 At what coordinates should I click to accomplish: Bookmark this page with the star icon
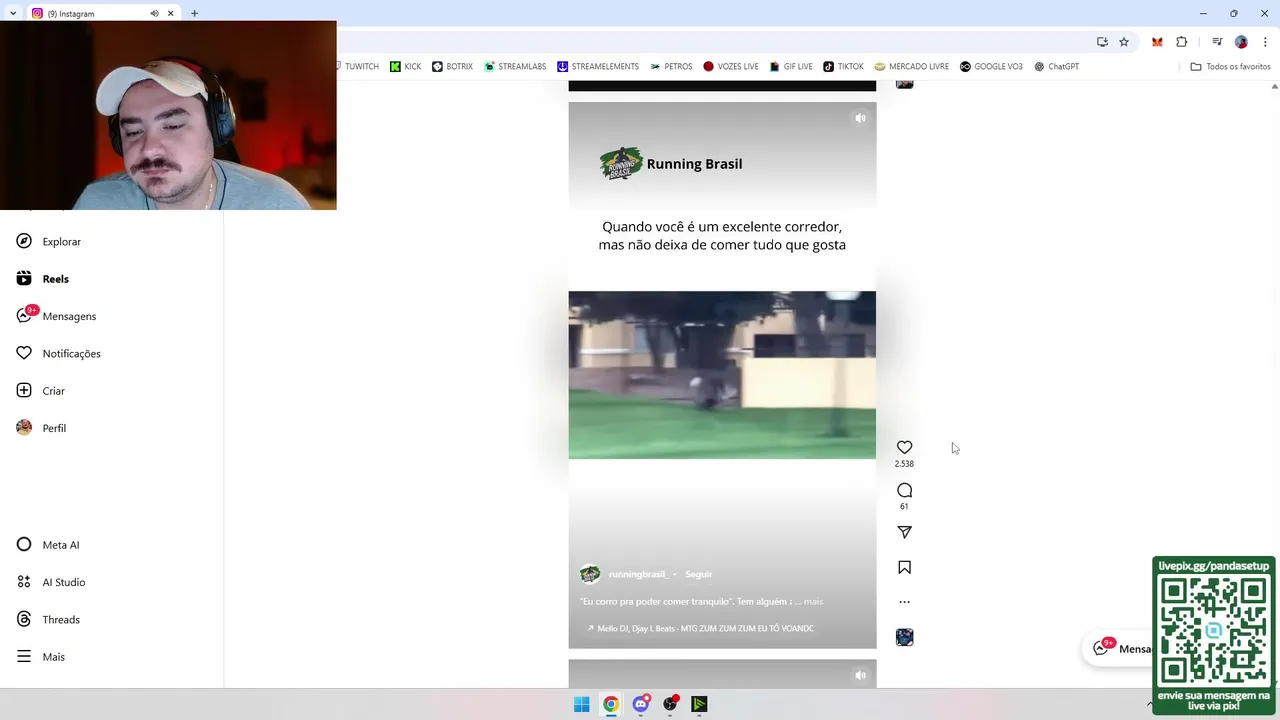[x=1124, y=42]
